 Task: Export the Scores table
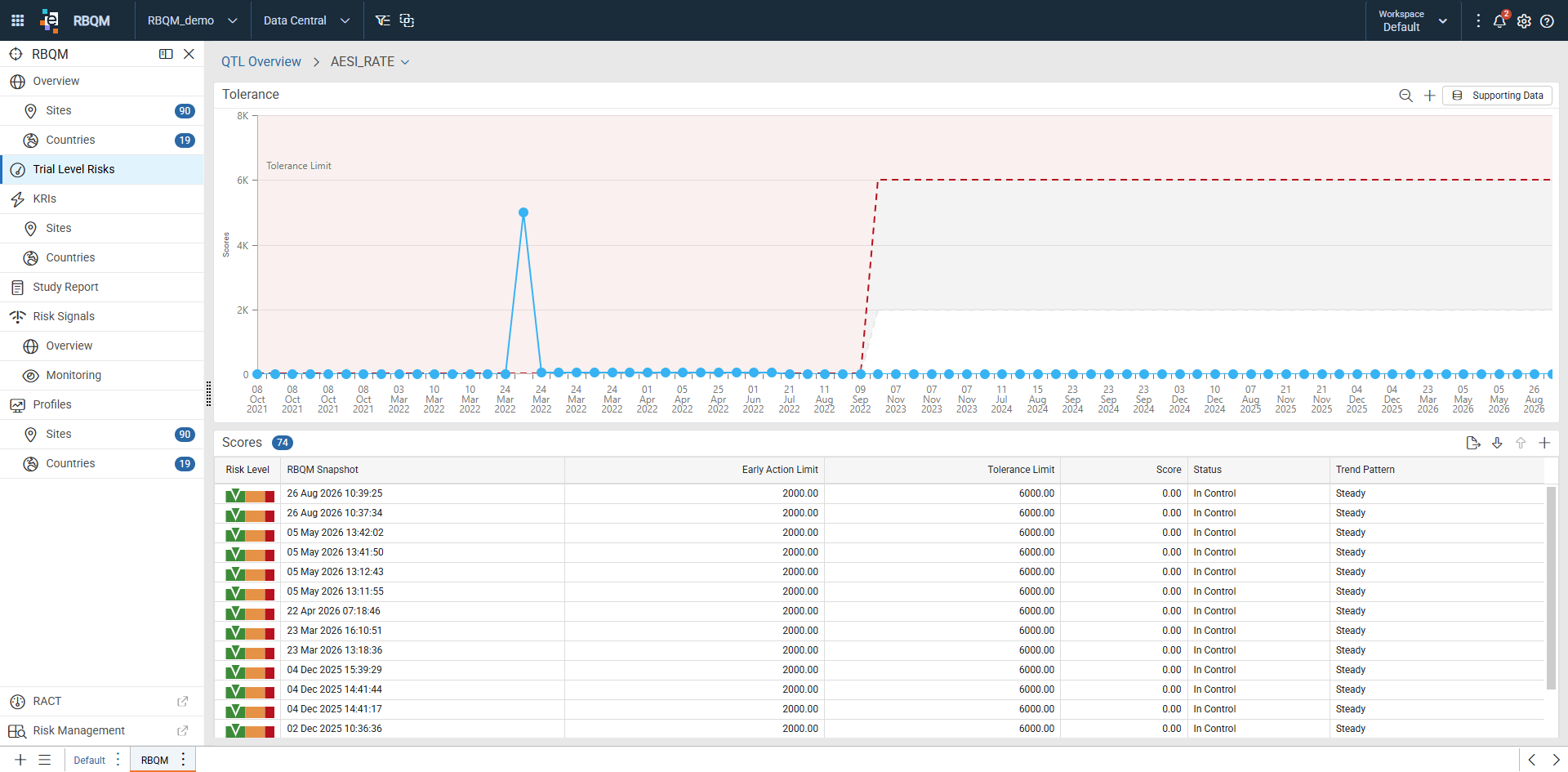1473,443
